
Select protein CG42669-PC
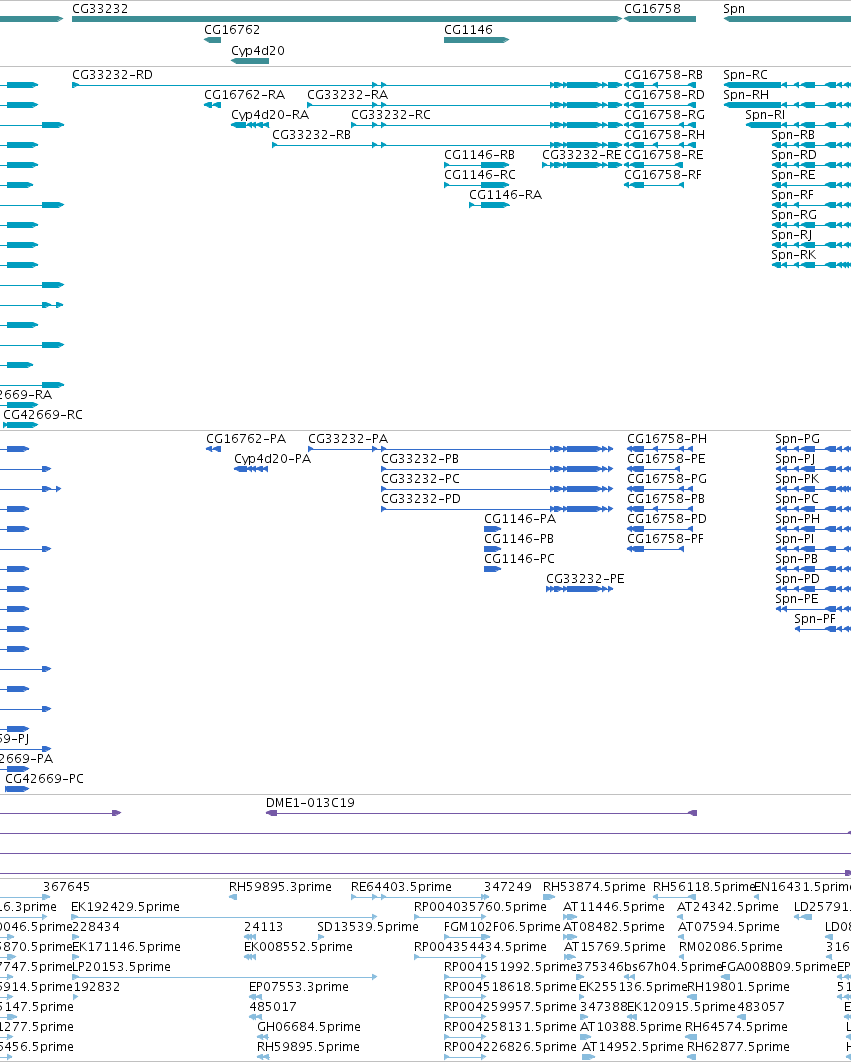point(44,779)
